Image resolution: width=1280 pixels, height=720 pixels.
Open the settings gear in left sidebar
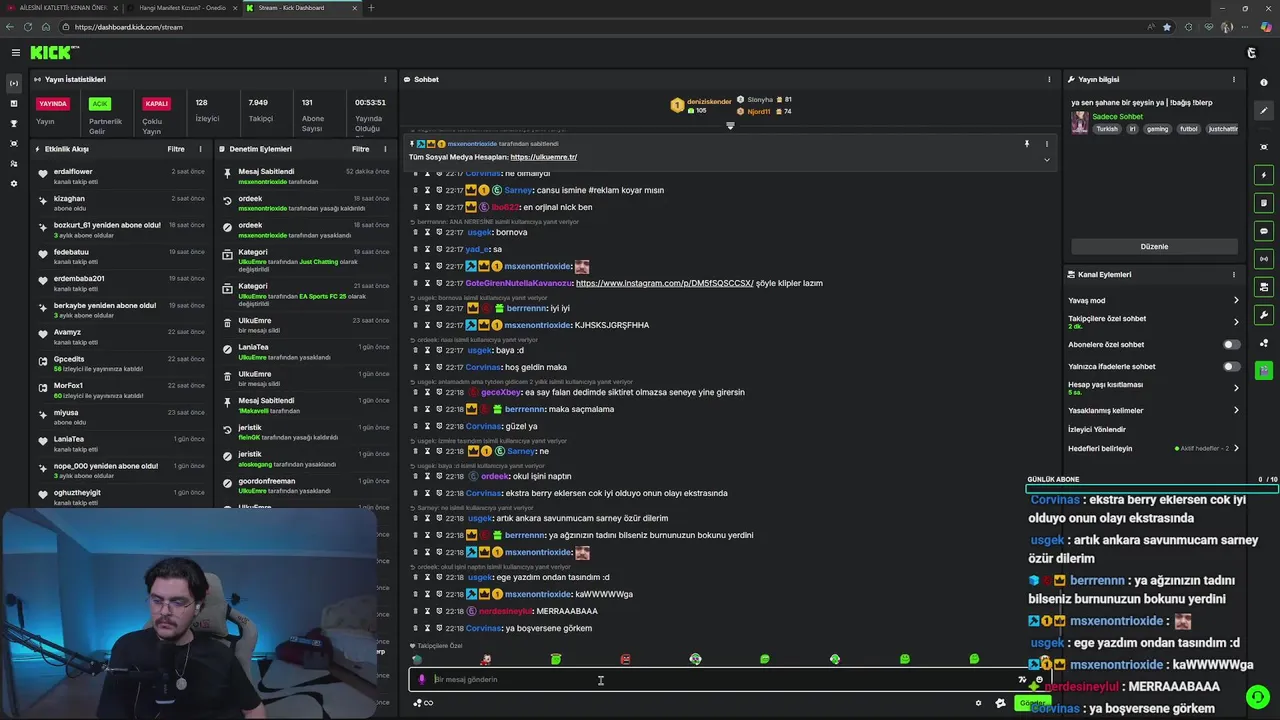pyautogui.click(x=14, y=183)
